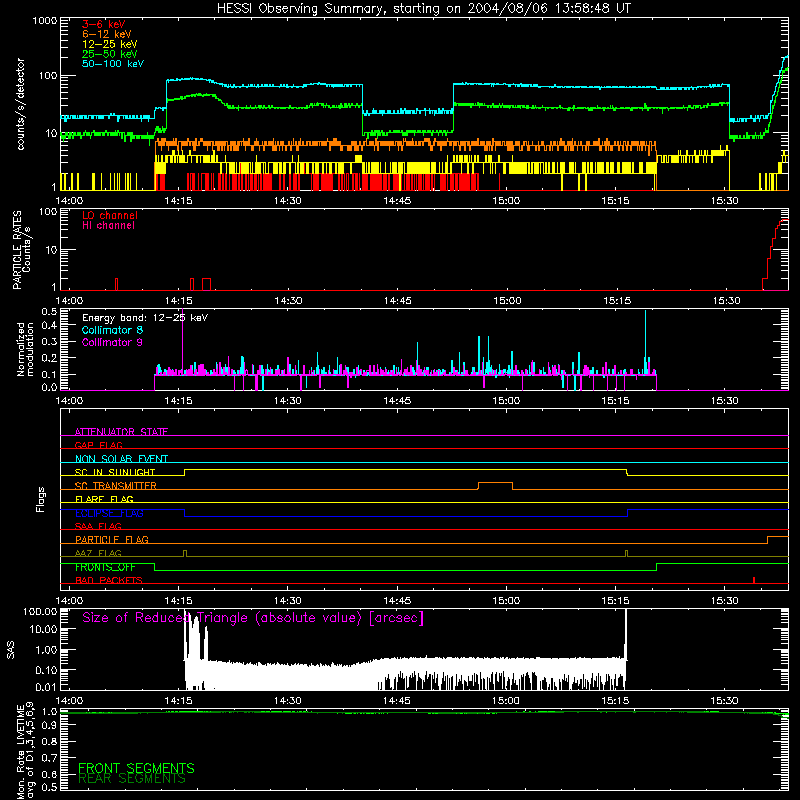
Task: Select the yellow 12-25 keV legend label
Action: tap(109, 44)
